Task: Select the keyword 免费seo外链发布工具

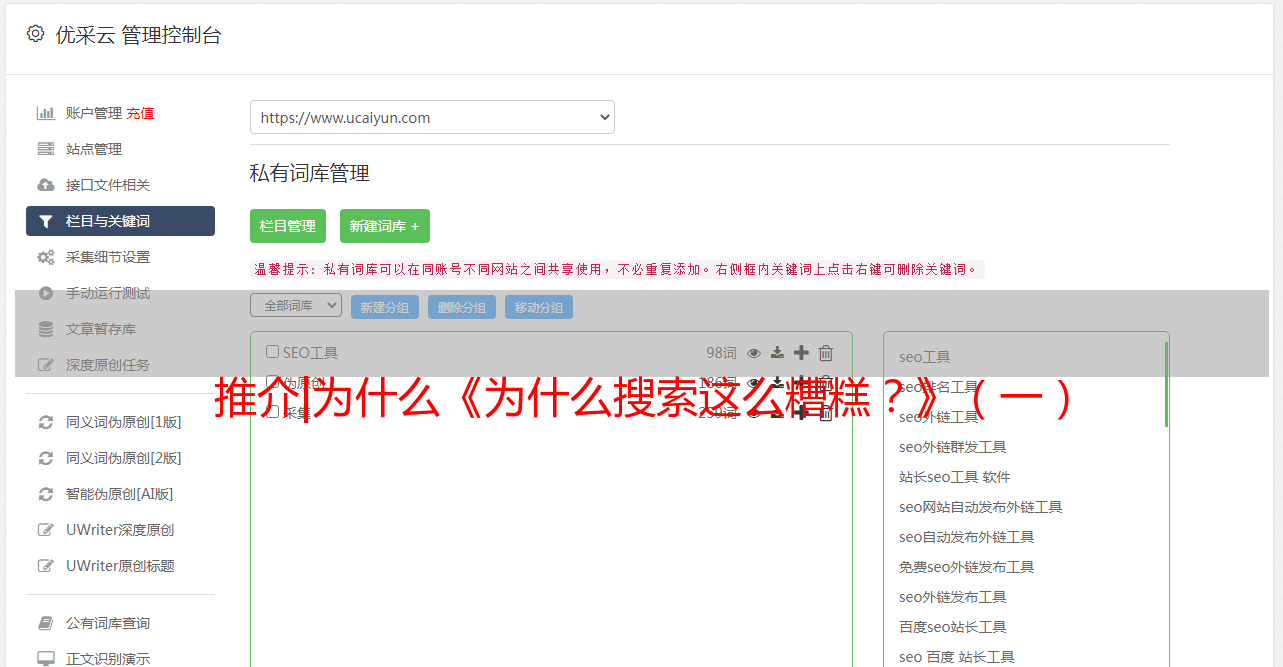Action: (x=966, y=567)
